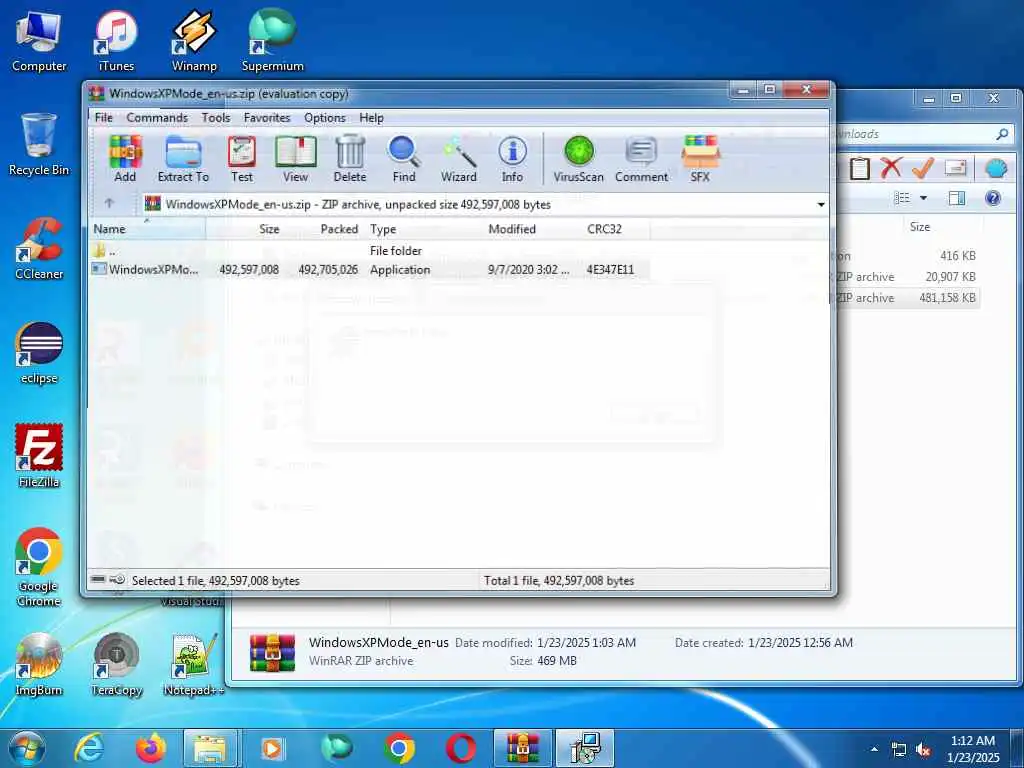Open the eclipse desktop shortcut
This screenshot has height=768, width=1024.
[39, 353]
